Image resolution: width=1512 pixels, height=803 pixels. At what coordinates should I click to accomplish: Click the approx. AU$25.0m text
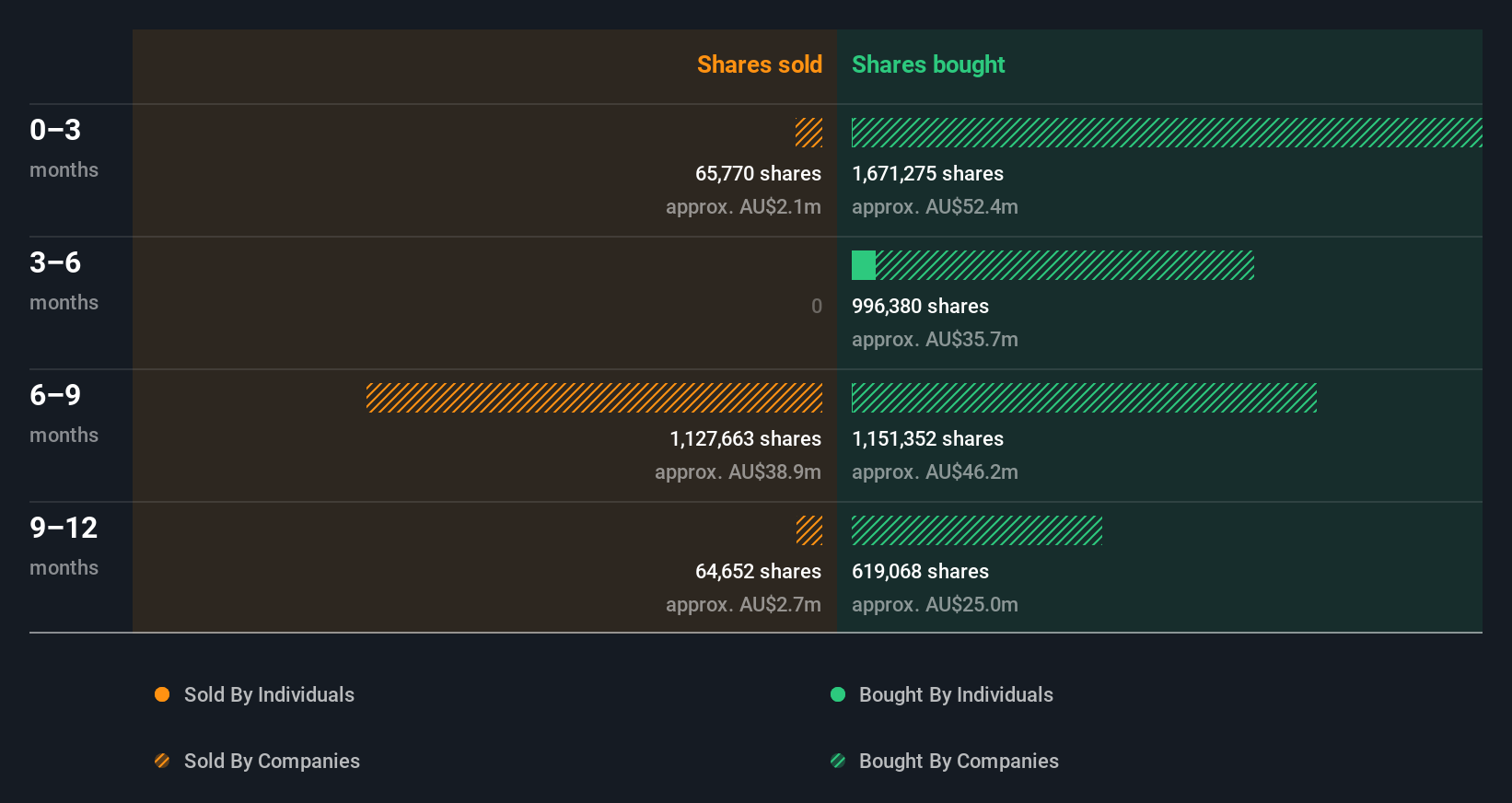click(935, 604)
